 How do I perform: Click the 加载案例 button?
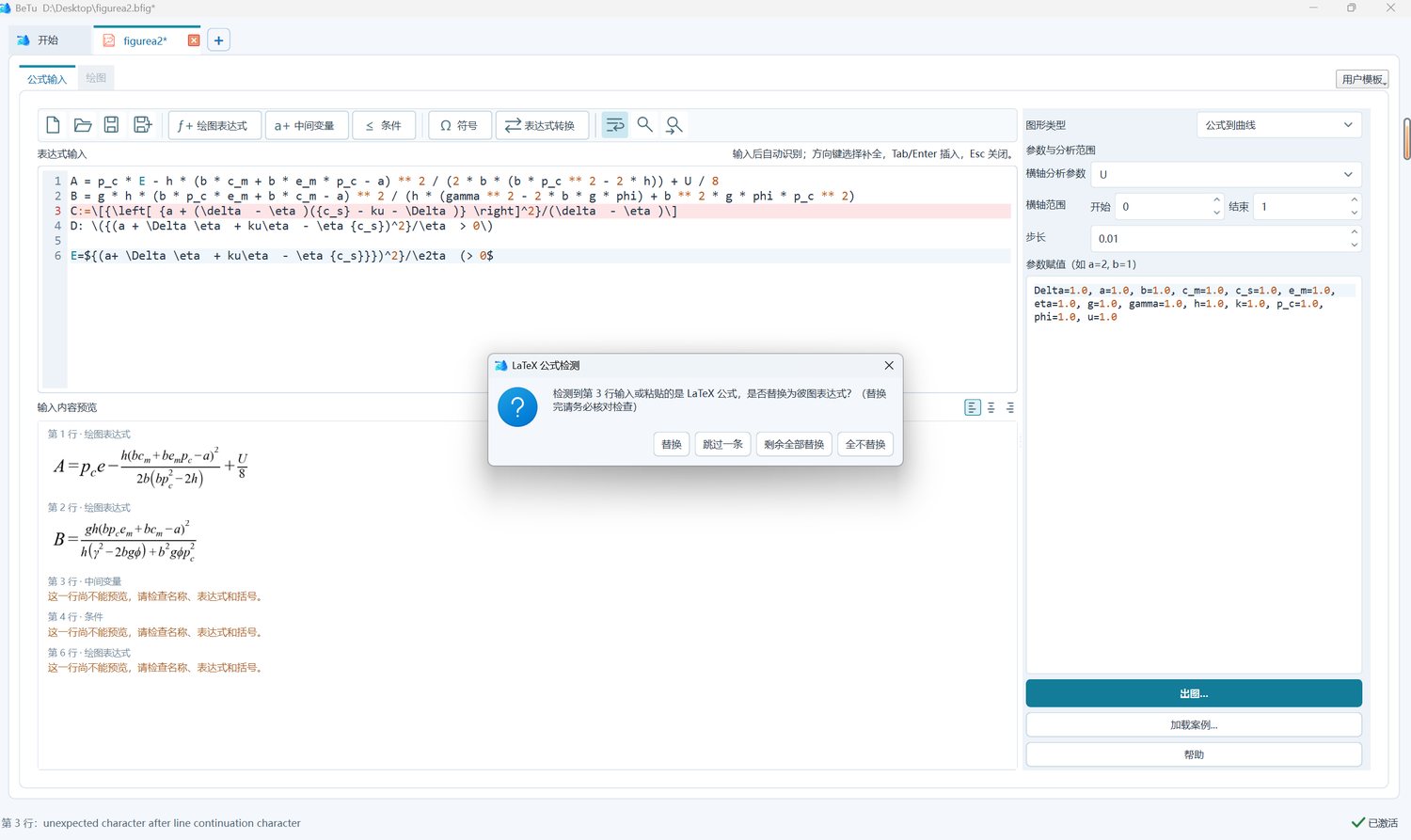(1194, 725)
